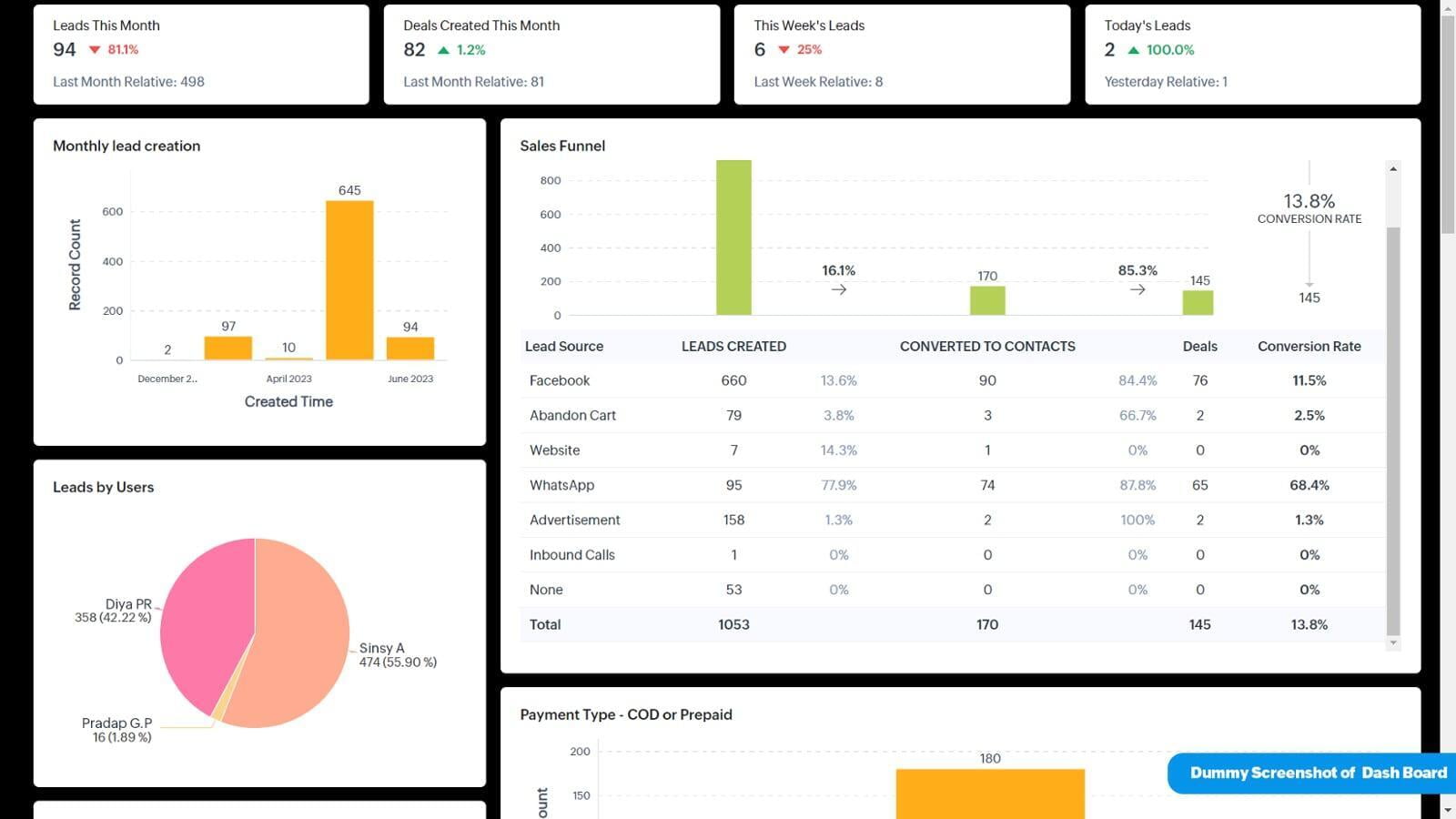The height and width of the screenshot is (819, 1456).
Task: Select the Website lead source row
Action: 953,450
